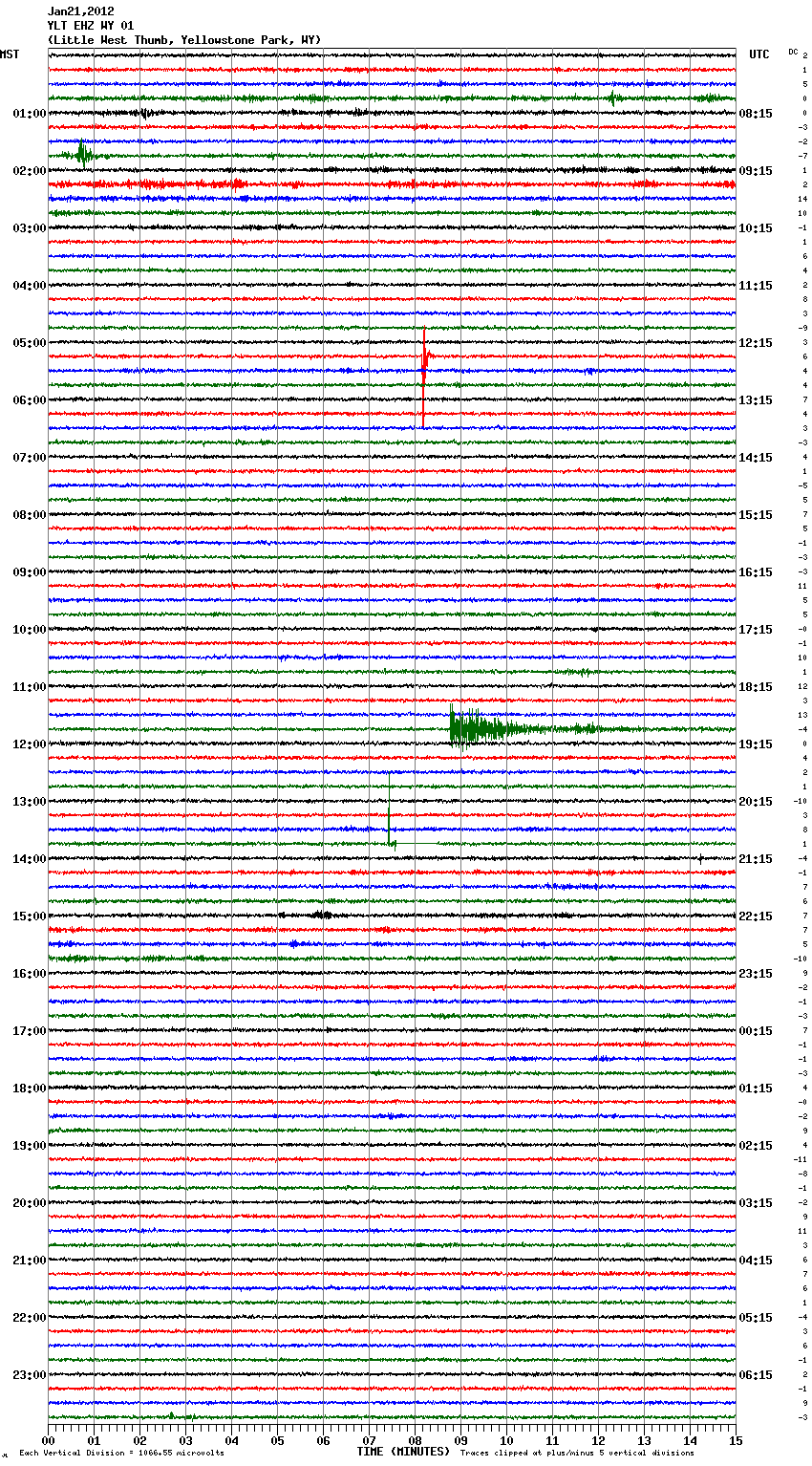Select the 09:00 MST time label

pos(30,572)
